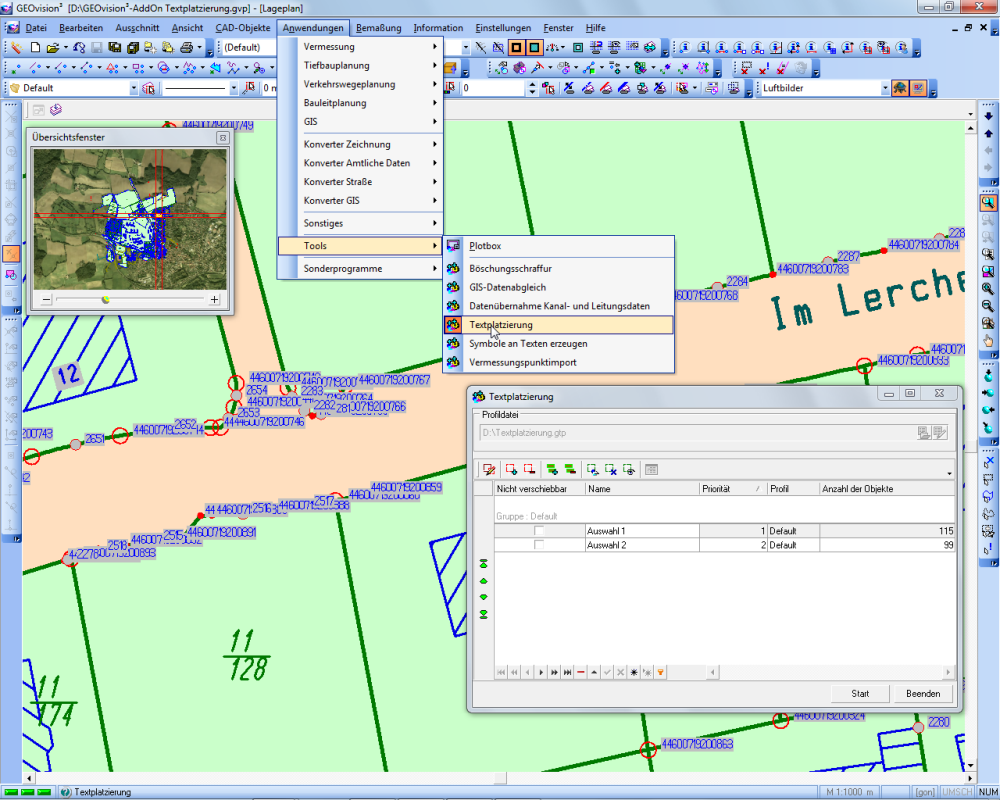Click the Textplatzierung grid horizontal scrollbar

(x=830, y=672)
